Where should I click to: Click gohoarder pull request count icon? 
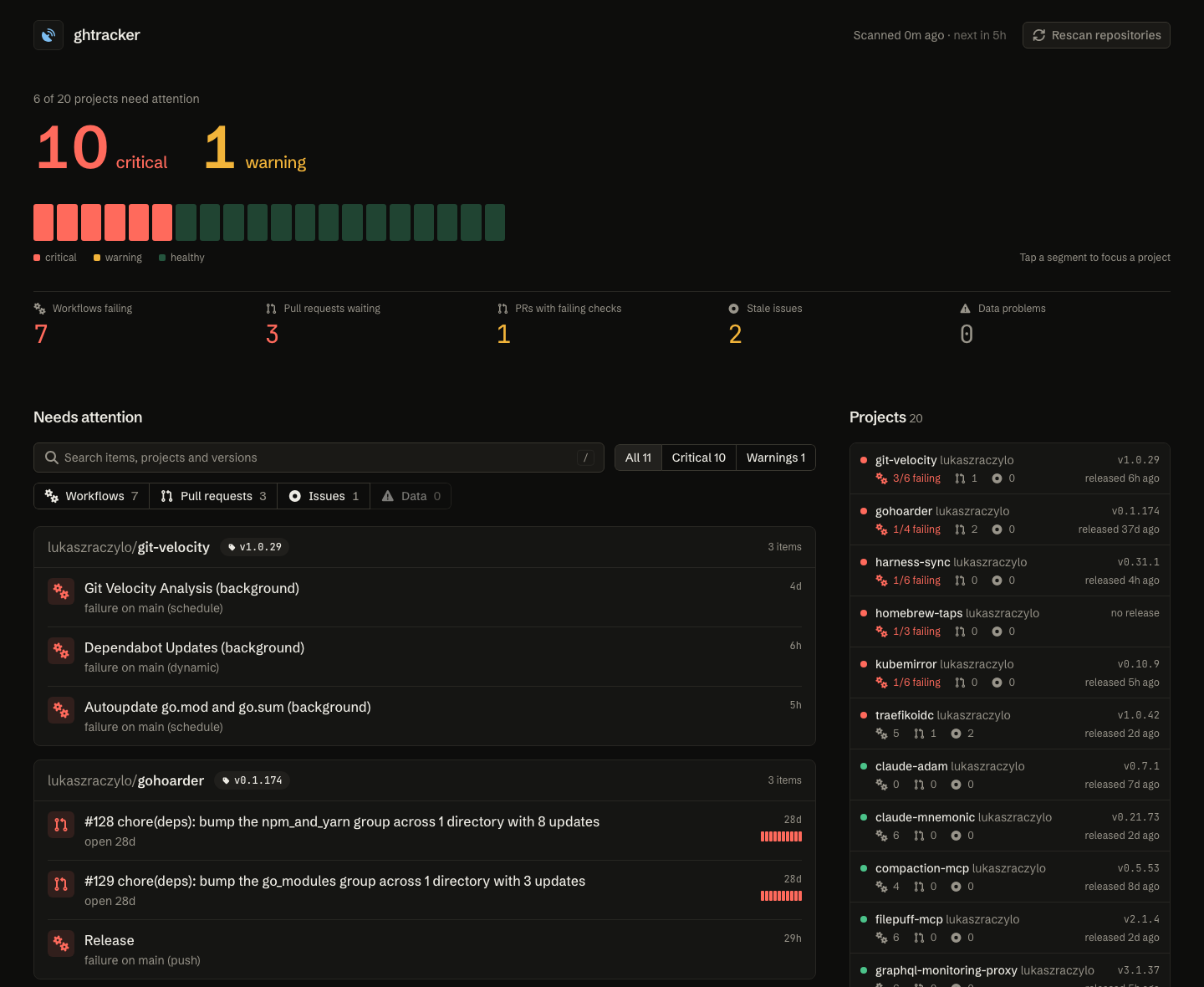(960, 529)
